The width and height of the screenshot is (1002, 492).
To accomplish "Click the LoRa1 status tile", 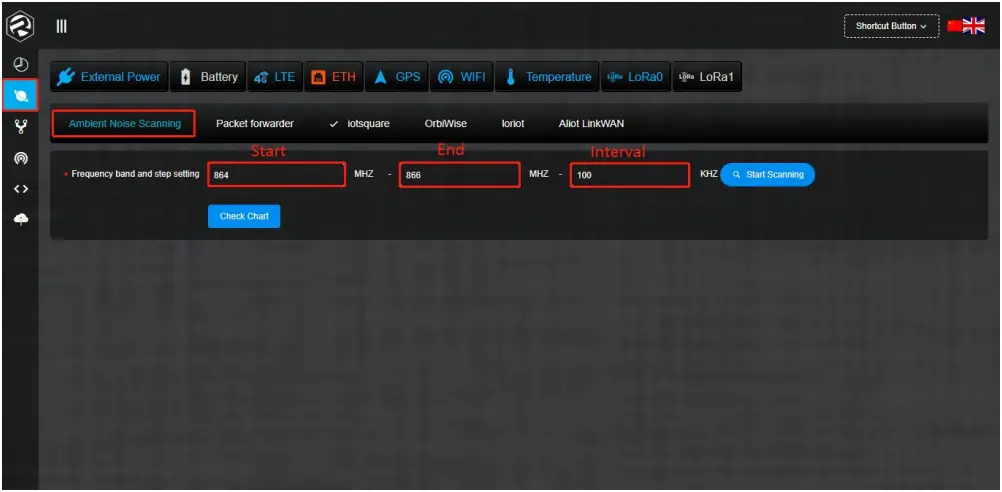I will [x=707, y=77].
